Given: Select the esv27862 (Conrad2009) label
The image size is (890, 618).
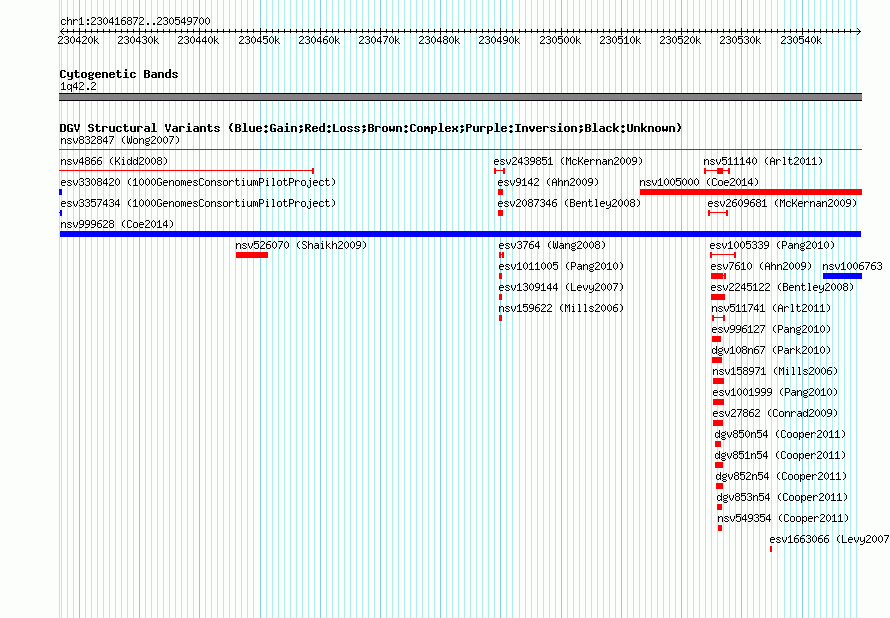Looking at the screenshot, I should (775, 413).
